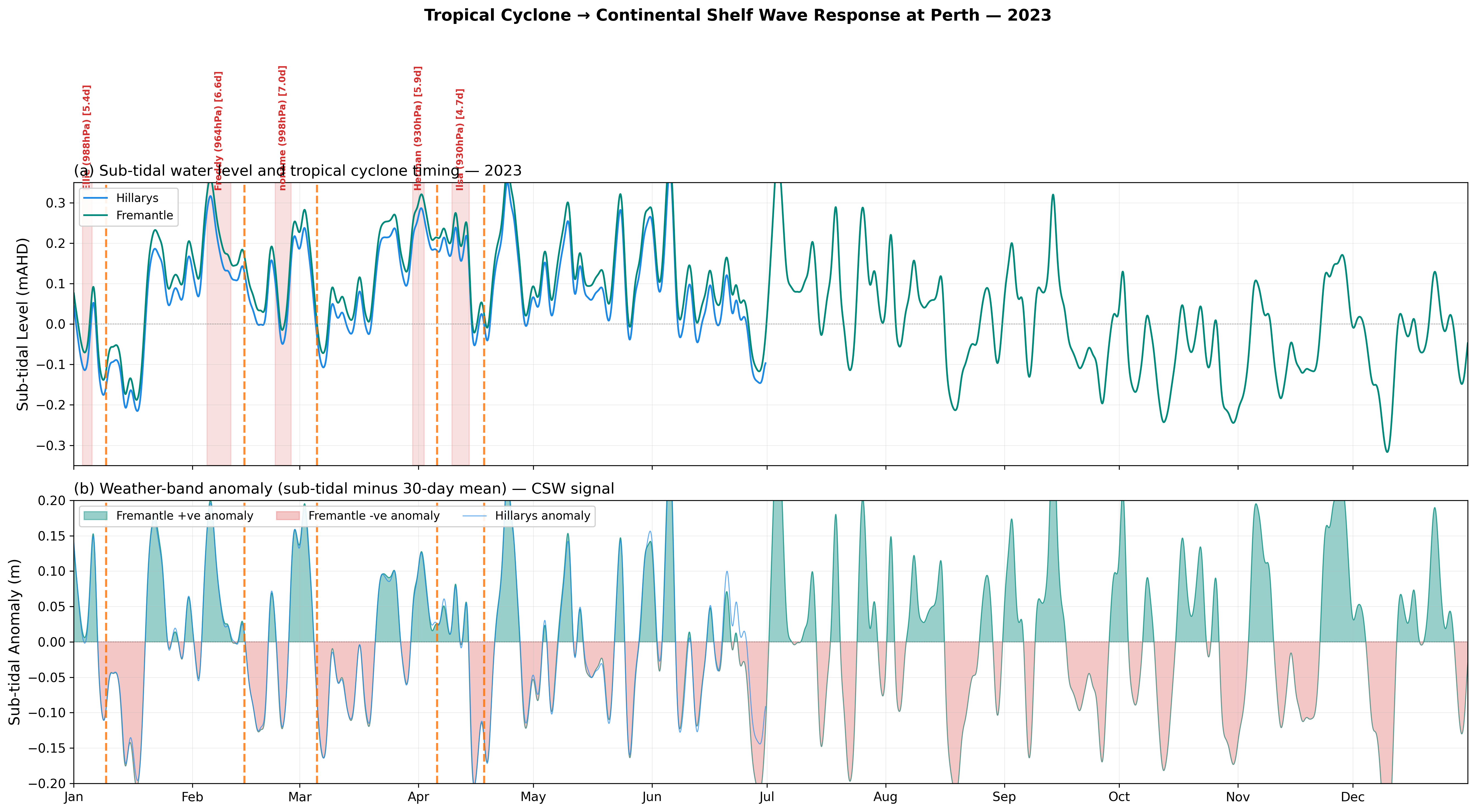The height and width of the screenshot is (812, 1476).
Task: Click the '−0.15' y-tick in panel (b)
Action: tap(47, 749)
